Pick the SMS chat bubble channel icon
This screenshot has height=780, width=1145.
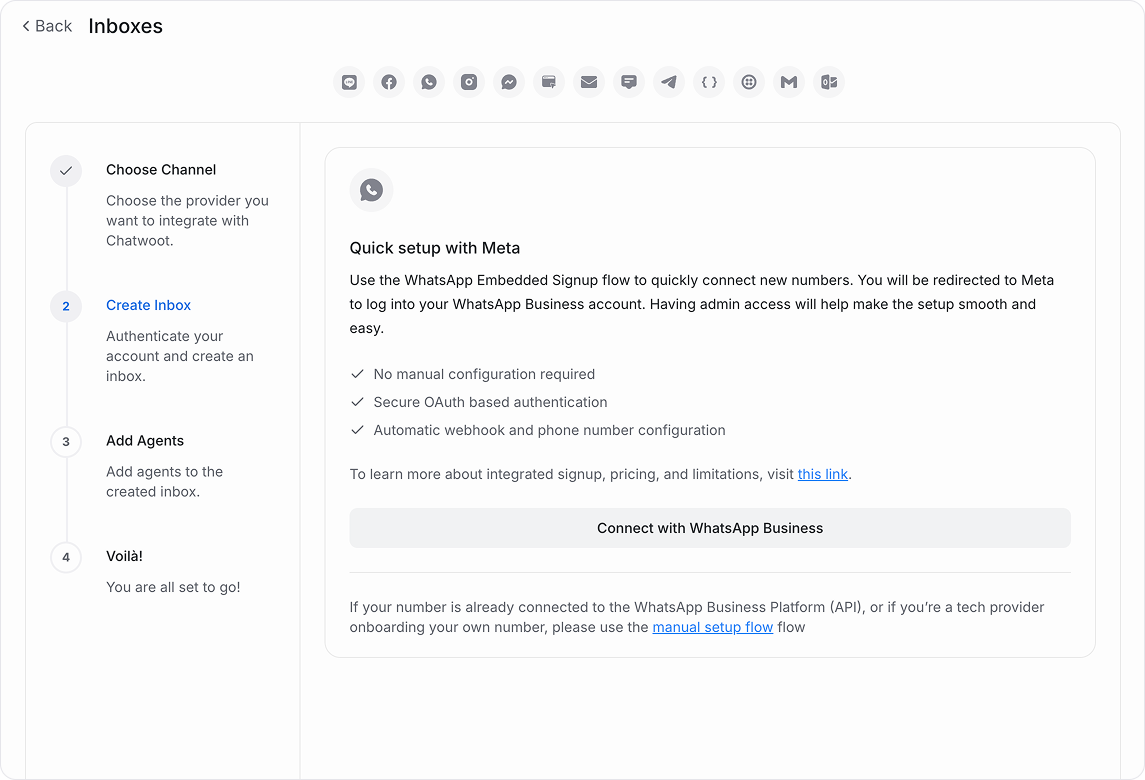tap(629, 82)
